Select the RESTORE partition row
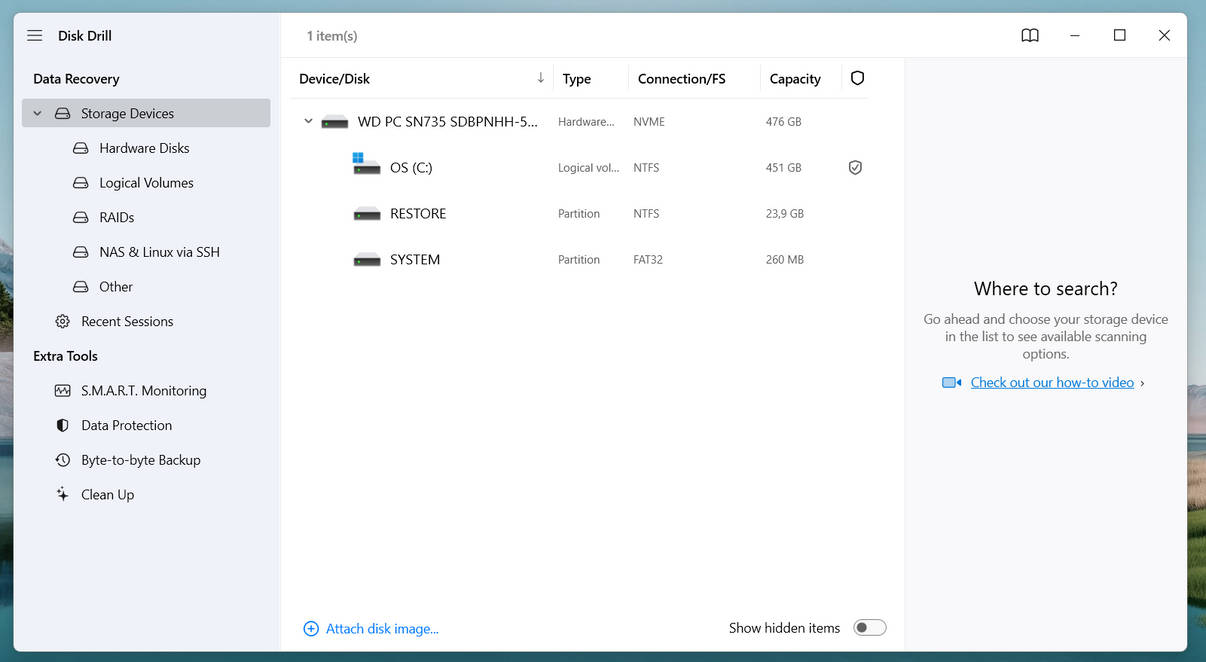The image size is (1206, 662). [418, 214]
